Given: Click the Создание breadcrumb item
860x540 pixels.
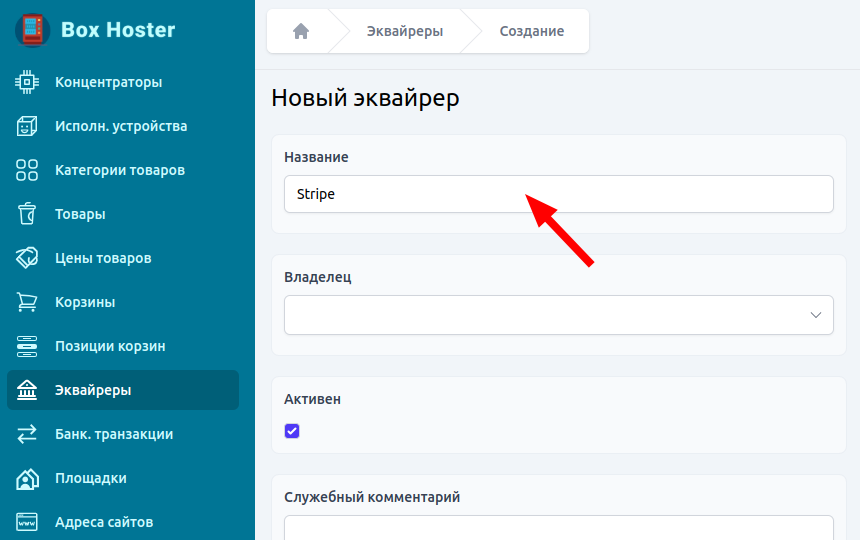Looking at the screenshot, I should 531,31.
